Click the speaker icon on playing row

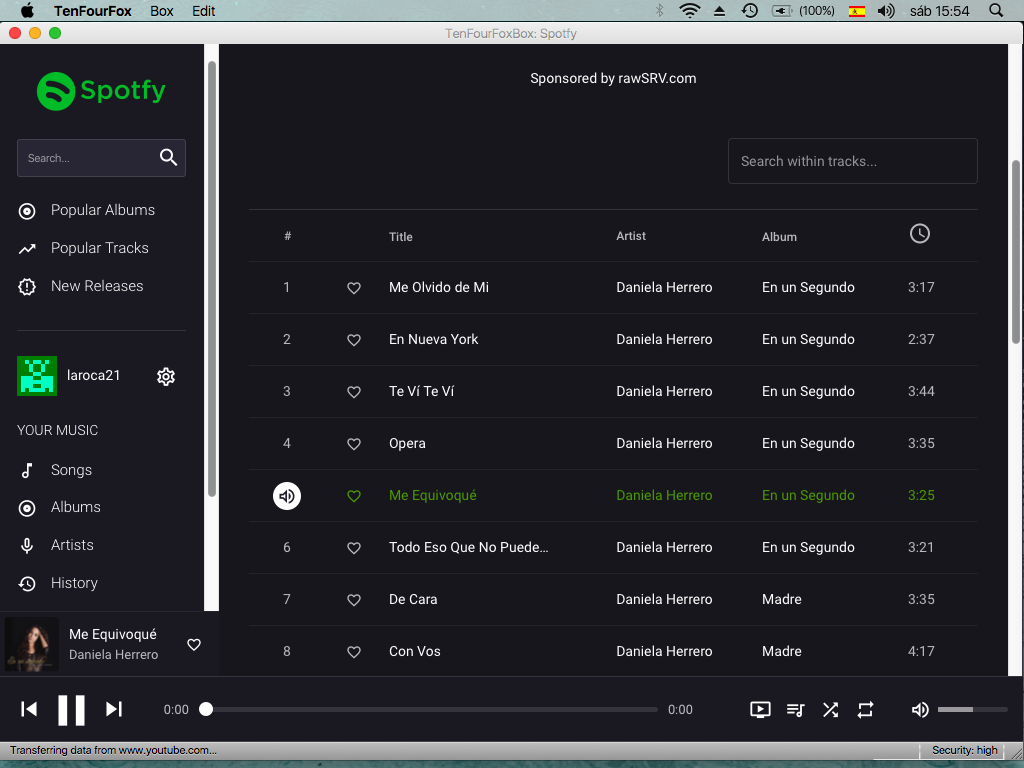[x=287, y=496]
